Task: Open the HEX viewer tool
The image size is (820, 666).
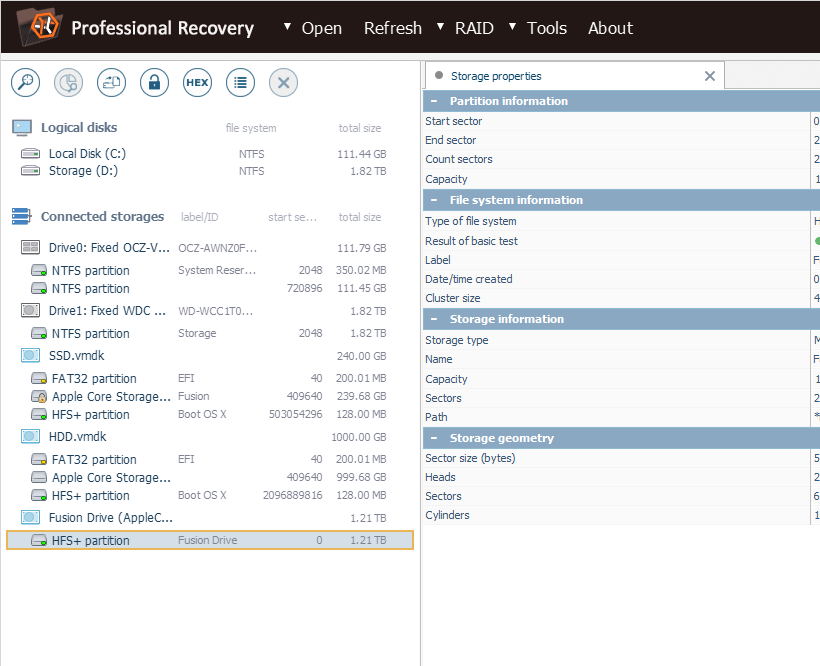Action: tap(197, 83)
